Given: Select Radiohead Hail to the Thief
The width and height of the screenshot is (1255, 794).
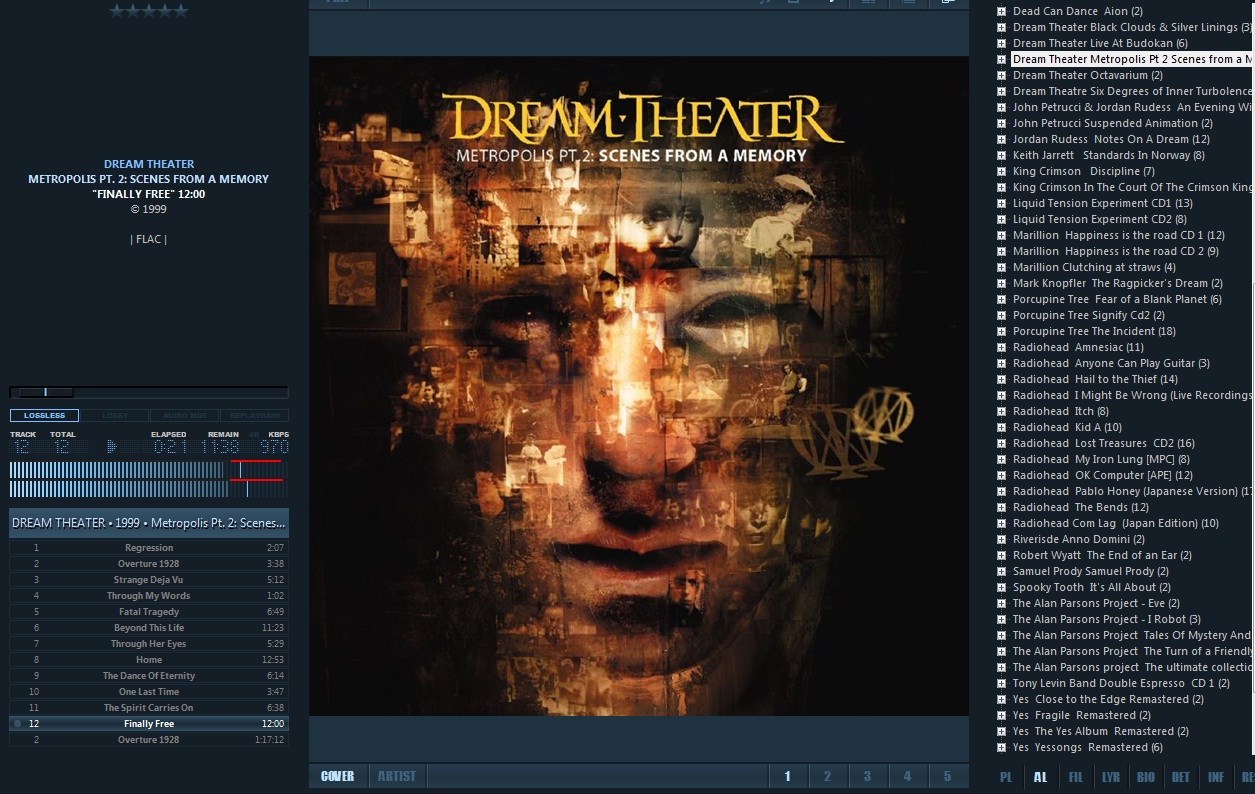Looking at the screenshot, I should coord(1095,379).
